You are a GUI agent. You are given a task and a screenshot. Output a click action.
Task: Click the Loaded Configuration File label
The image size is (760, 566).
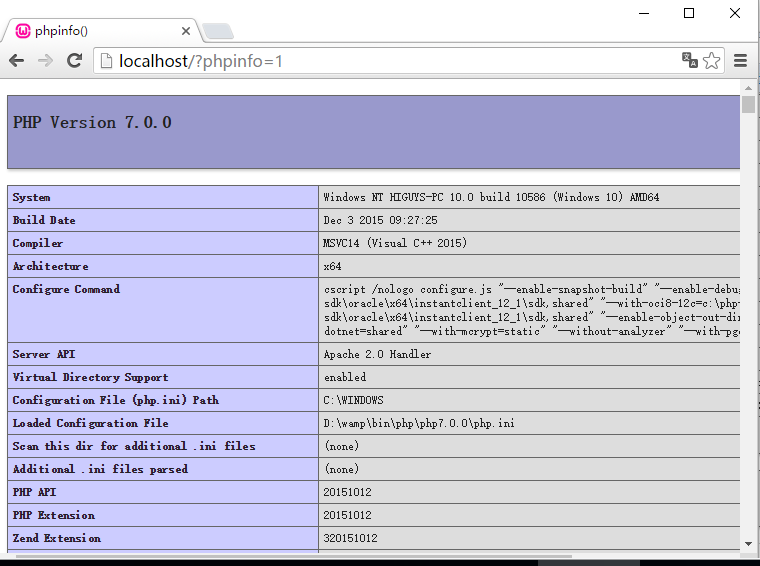coord(91,423)
